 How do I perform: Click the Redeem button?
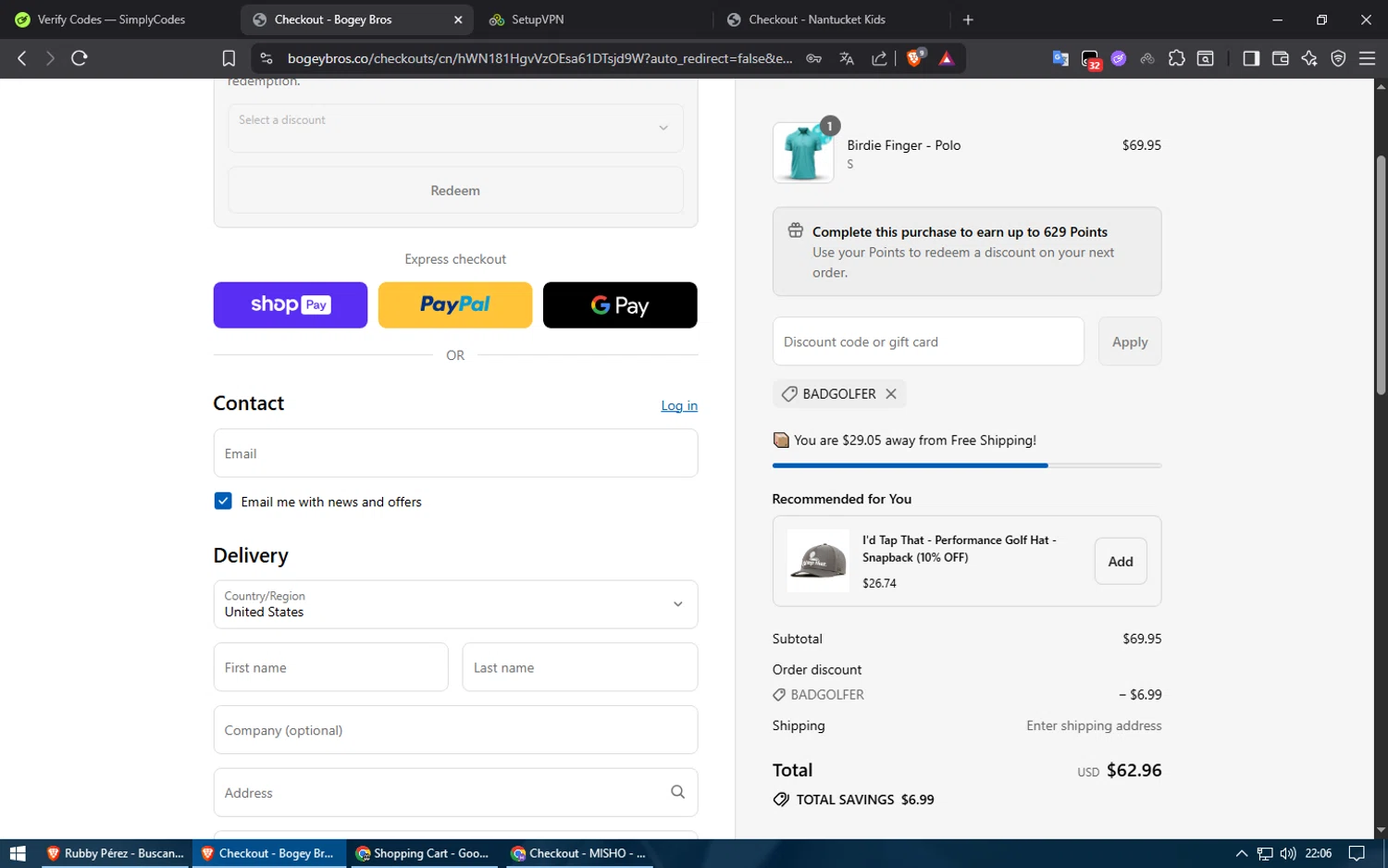(x=455, y=191)
